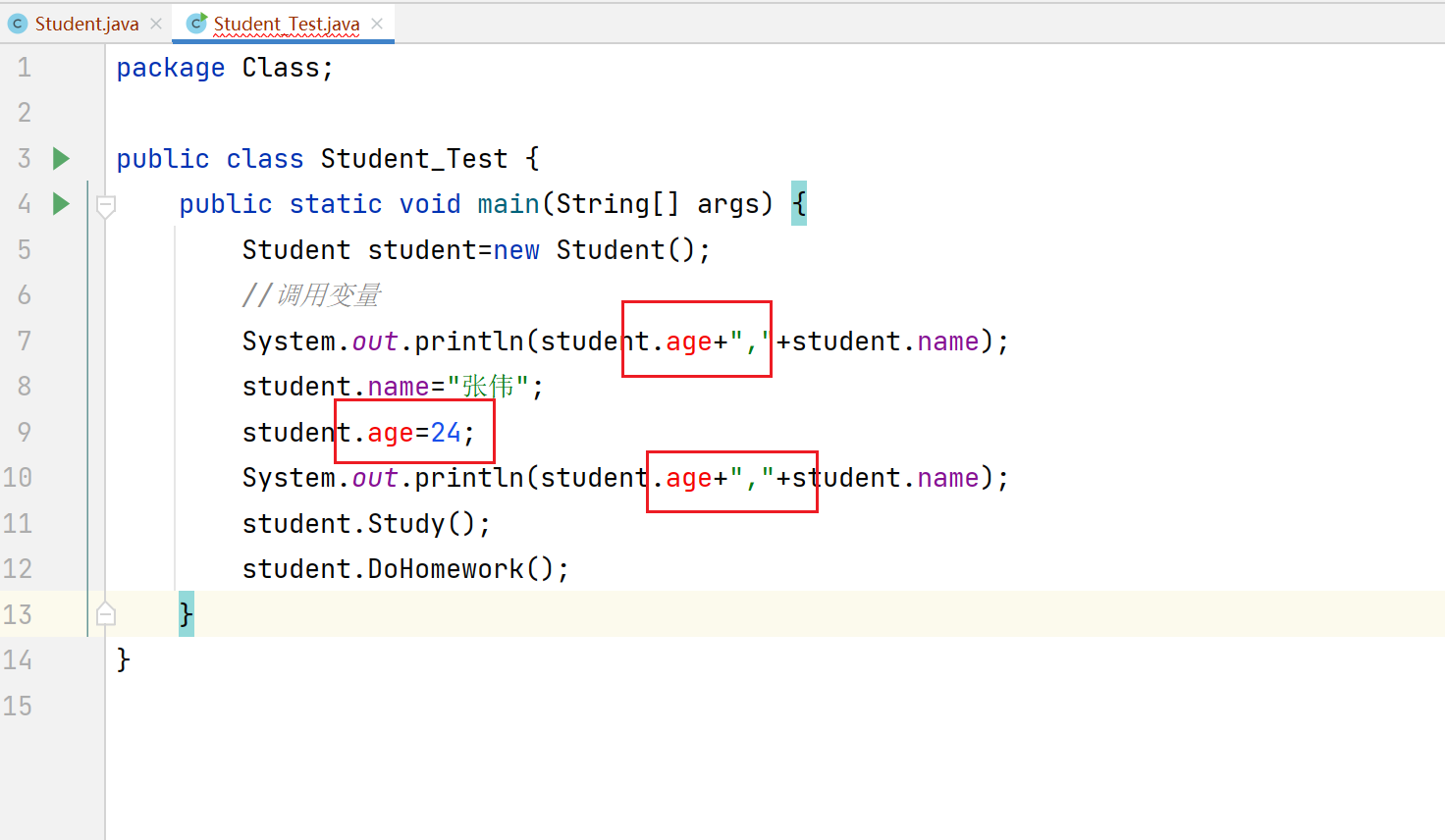Click 'DoHomework' method call on line 12
The image size is (1445, 840).
(446, 569)
